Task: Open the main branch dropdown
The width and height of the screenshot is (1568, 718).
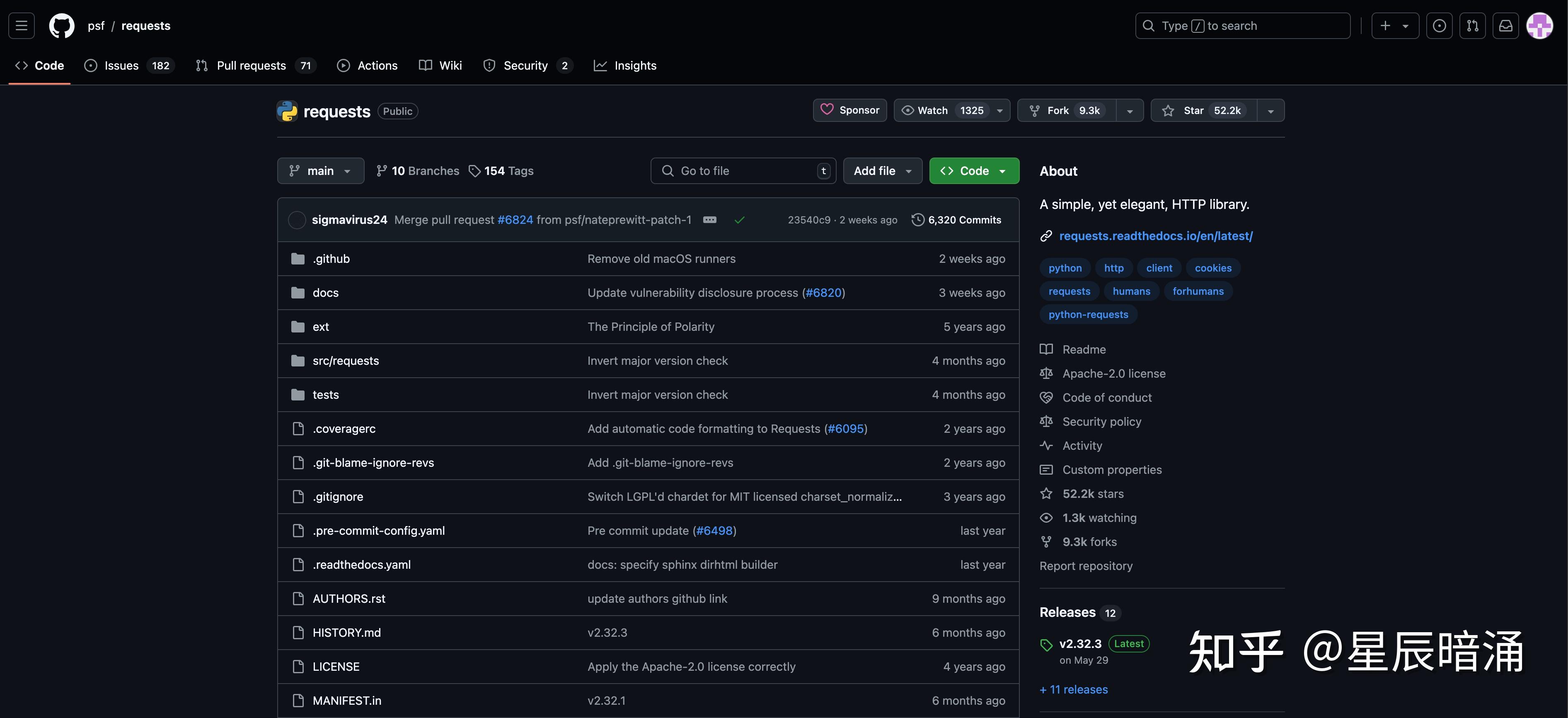Action: 320,171
